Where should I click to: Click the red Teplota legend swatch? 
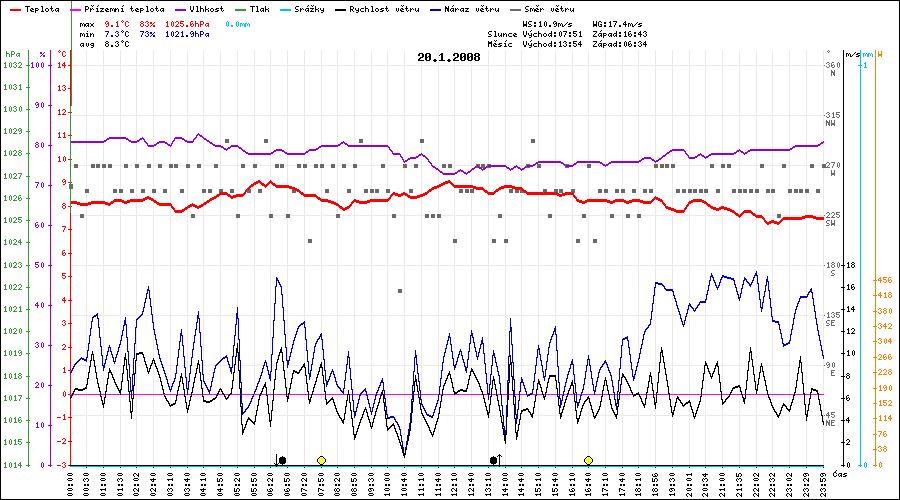coord(15,10)
